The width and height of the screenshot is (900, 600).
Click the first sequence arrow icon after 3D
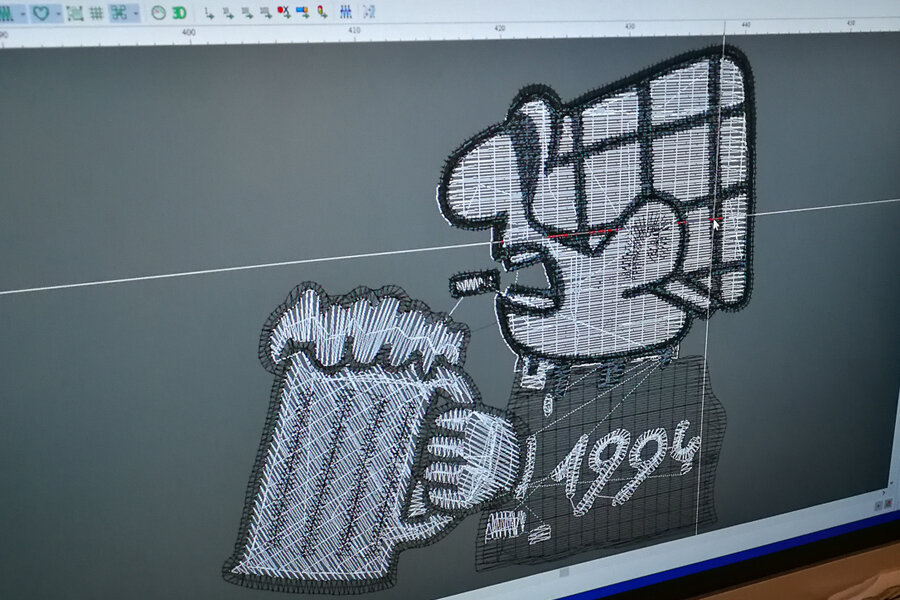(209, 13)
